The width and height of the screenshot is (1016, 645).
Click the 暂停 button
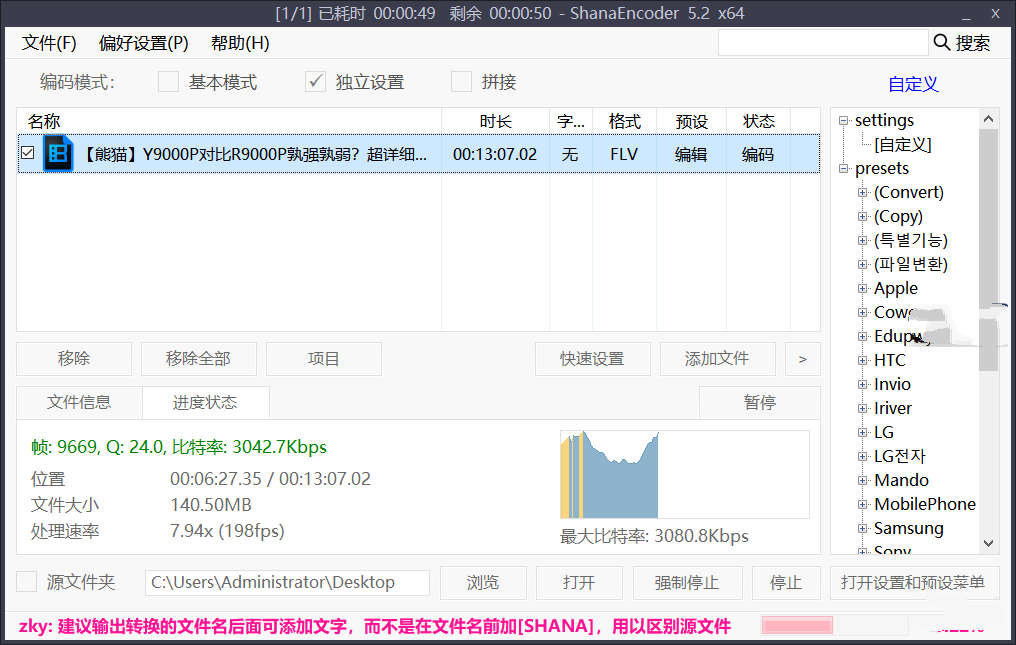(759, 402)
